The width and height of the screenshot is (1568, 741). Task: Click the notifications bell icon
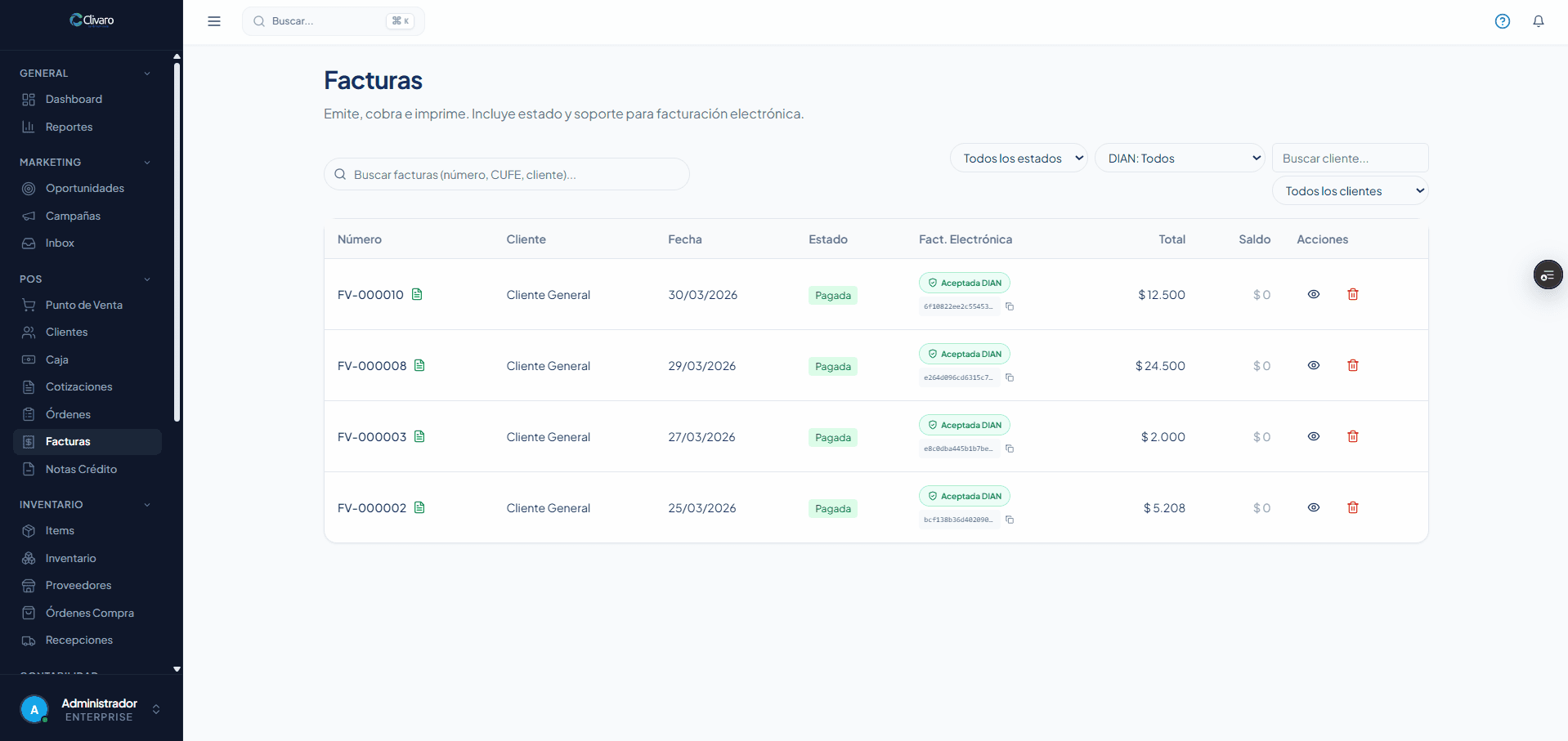point(1538,21)
